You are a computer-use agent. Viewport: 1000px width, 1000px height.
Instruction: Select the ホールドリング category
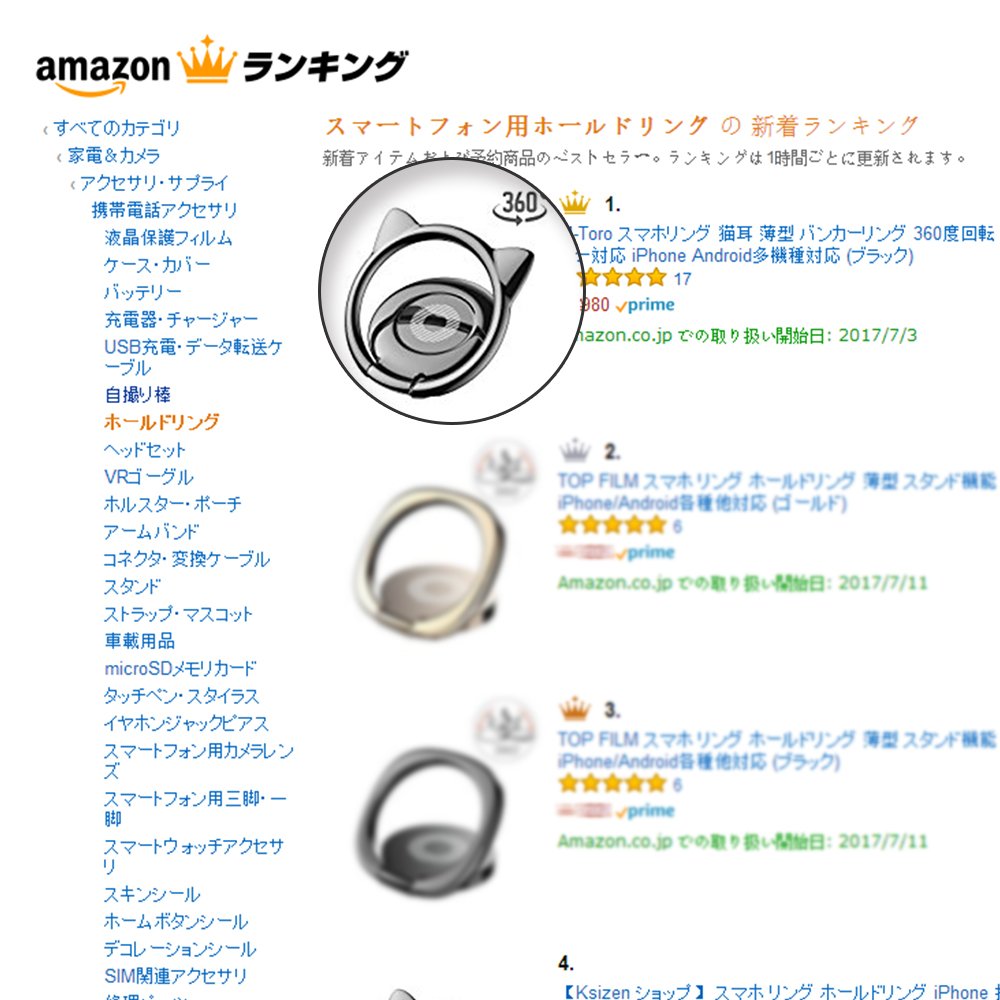point(162,422)
